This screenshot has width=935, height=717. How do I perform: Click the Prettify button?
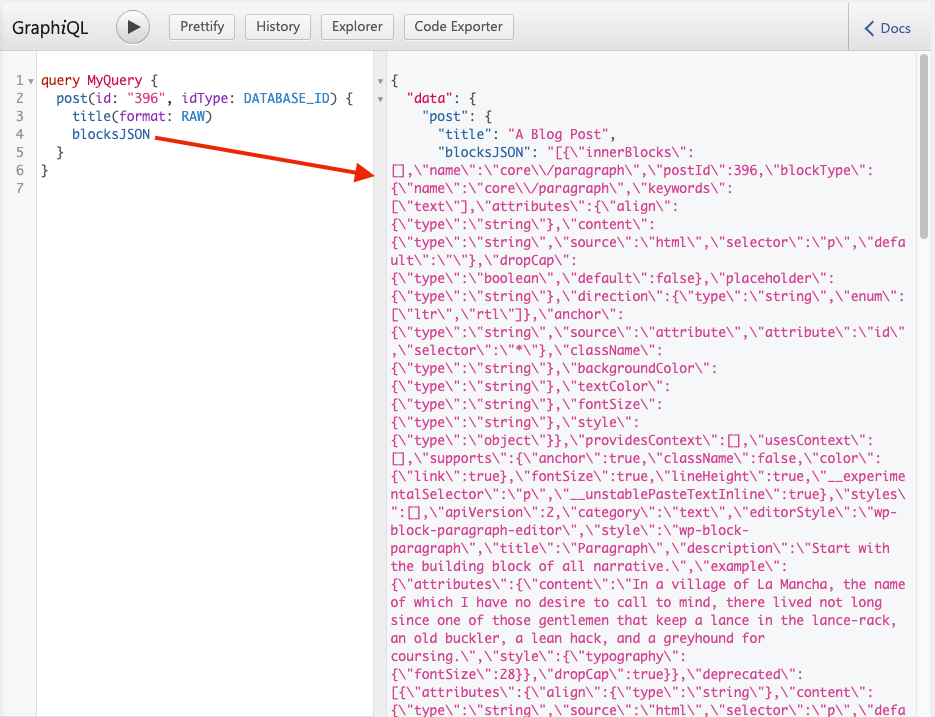click(202, 27)
